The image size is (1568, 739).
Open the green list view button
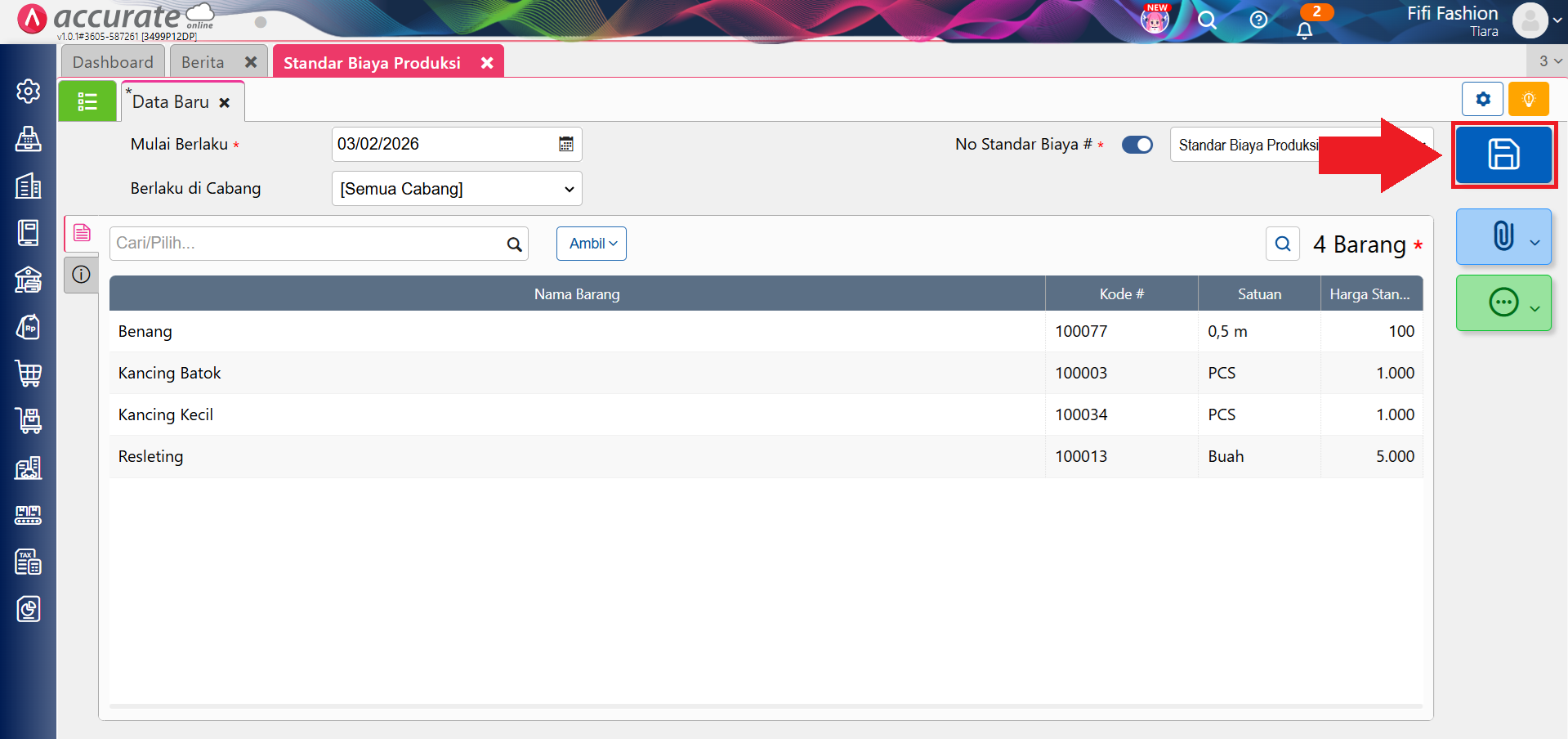(x=87, y=102)
